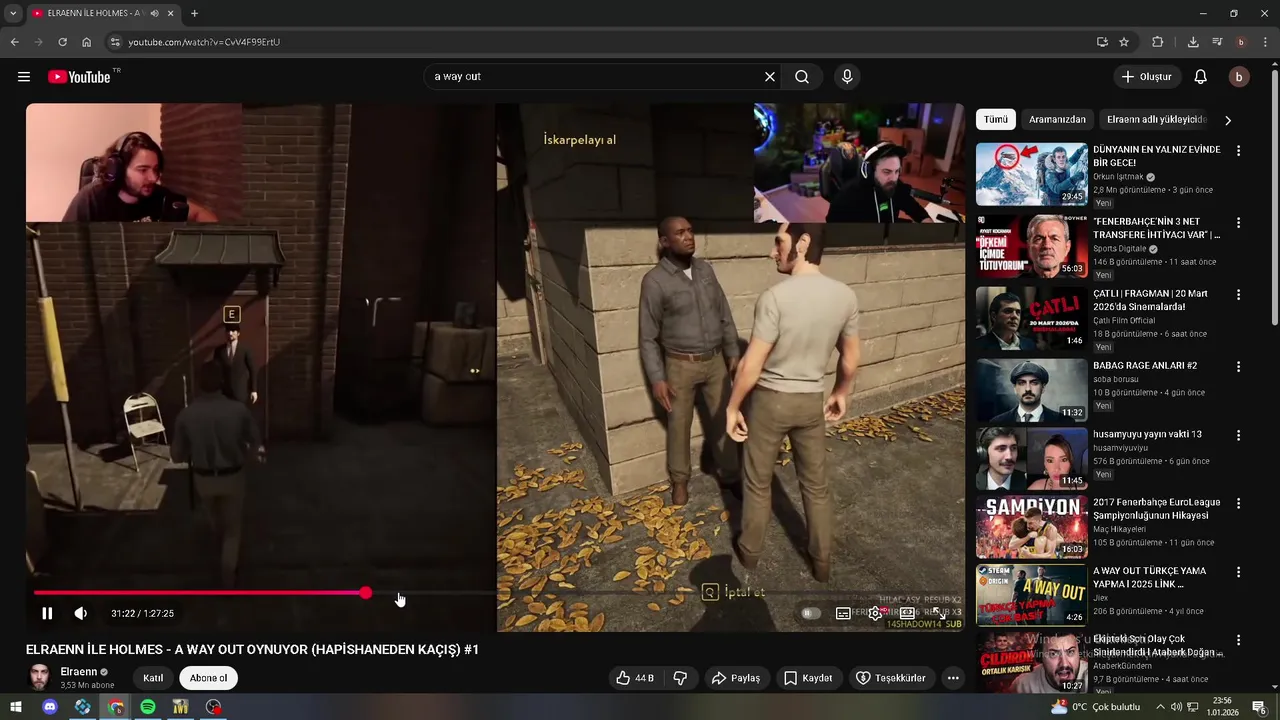Open a new browser tab
This screenshot has width=1280, height=720.
[x=194, y=13]
